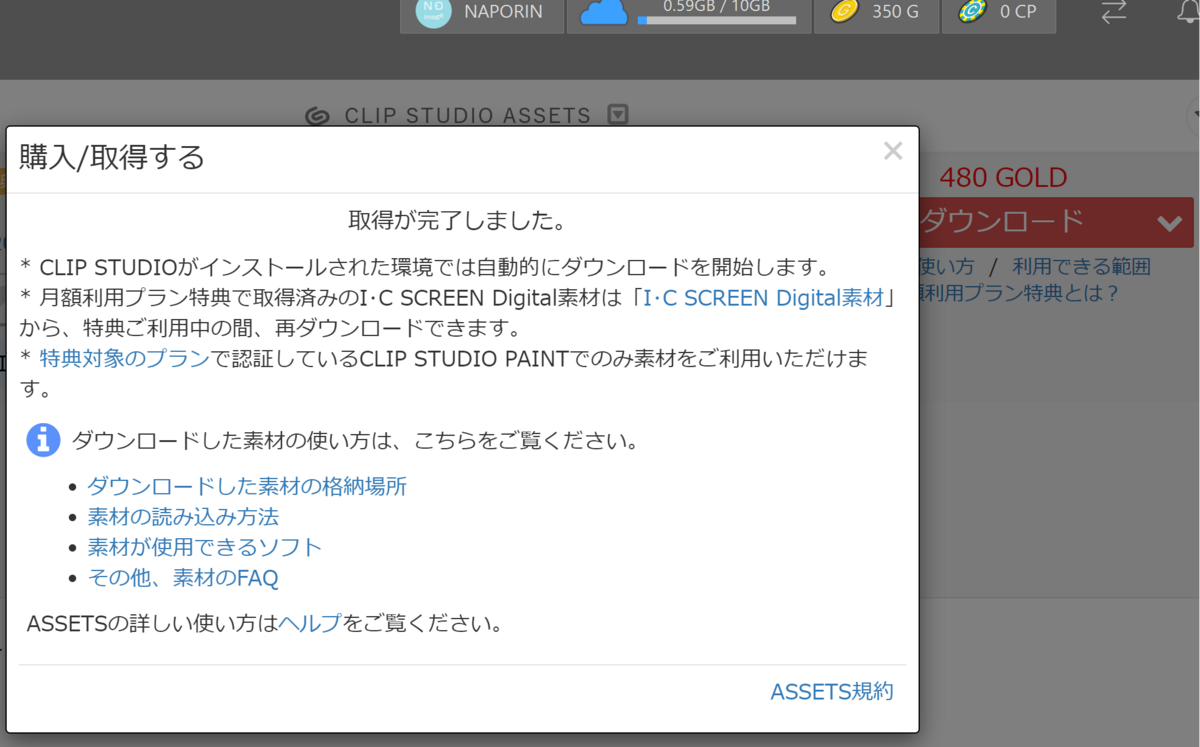Open ダウンロードした素材の格納場所 link

pyautogui.click(x=247, y=487)
